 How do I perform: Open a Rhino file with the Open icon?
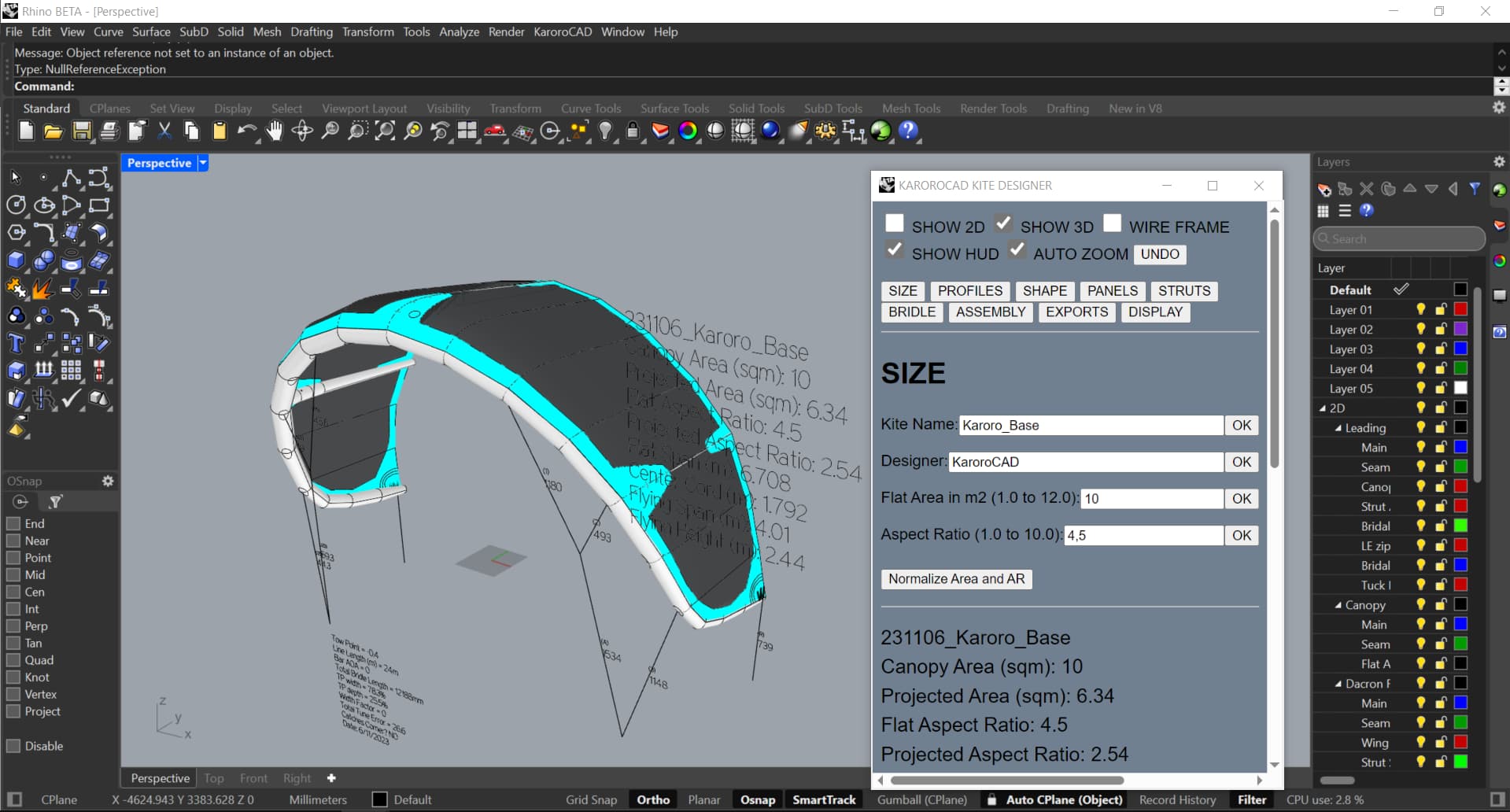[x=53, y=131]
